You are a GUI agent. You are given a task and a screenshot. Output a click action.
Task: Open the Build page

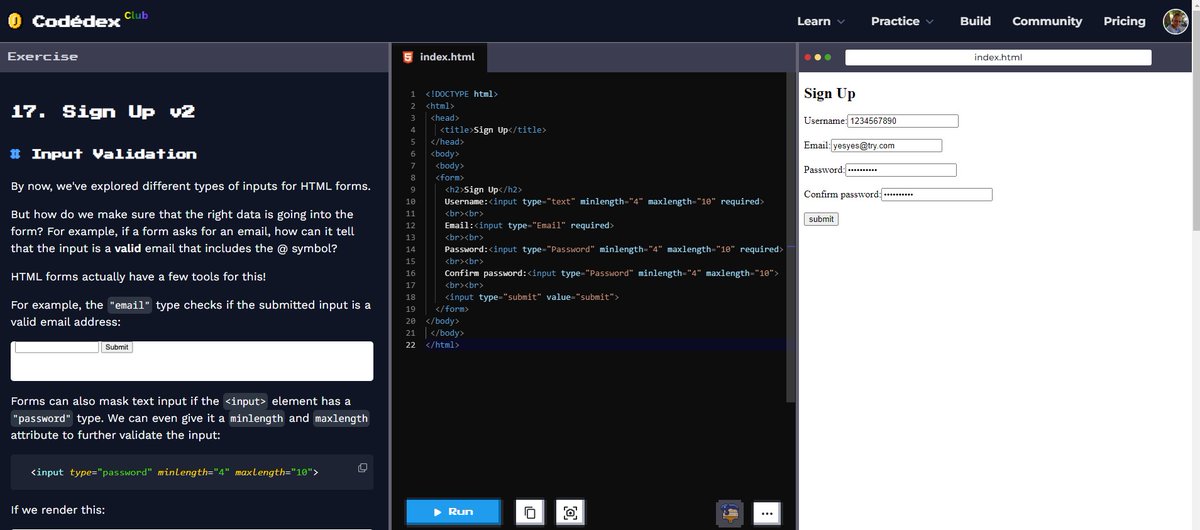(975, 21)
